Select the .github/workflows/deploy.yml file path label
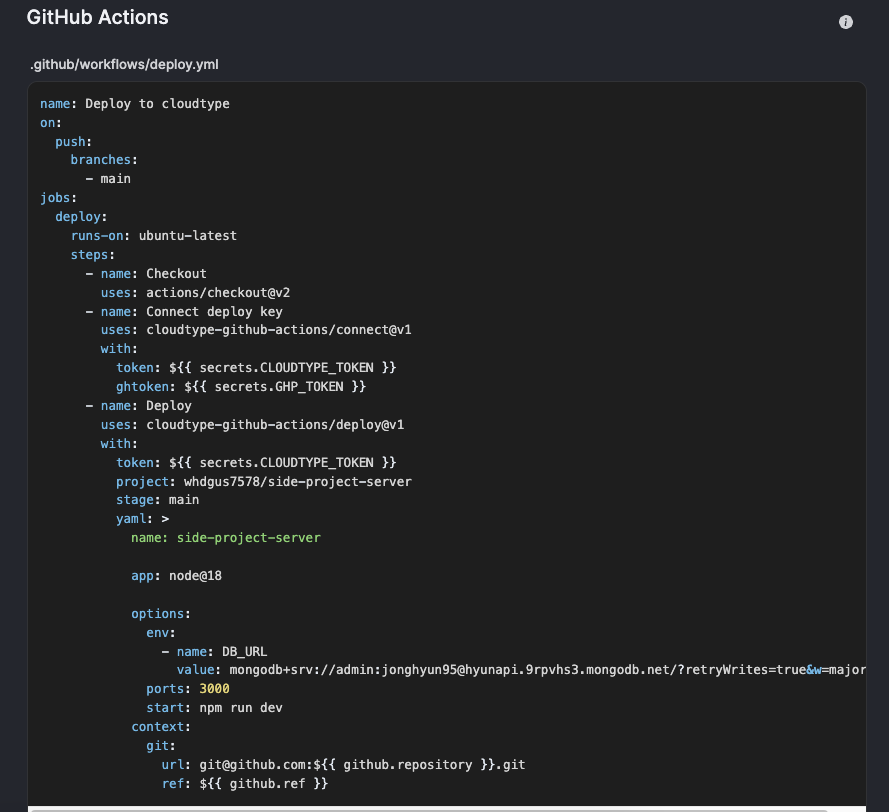Image resolution: width=889 pixels, height=812 pixels. click(x=124, y=64)
